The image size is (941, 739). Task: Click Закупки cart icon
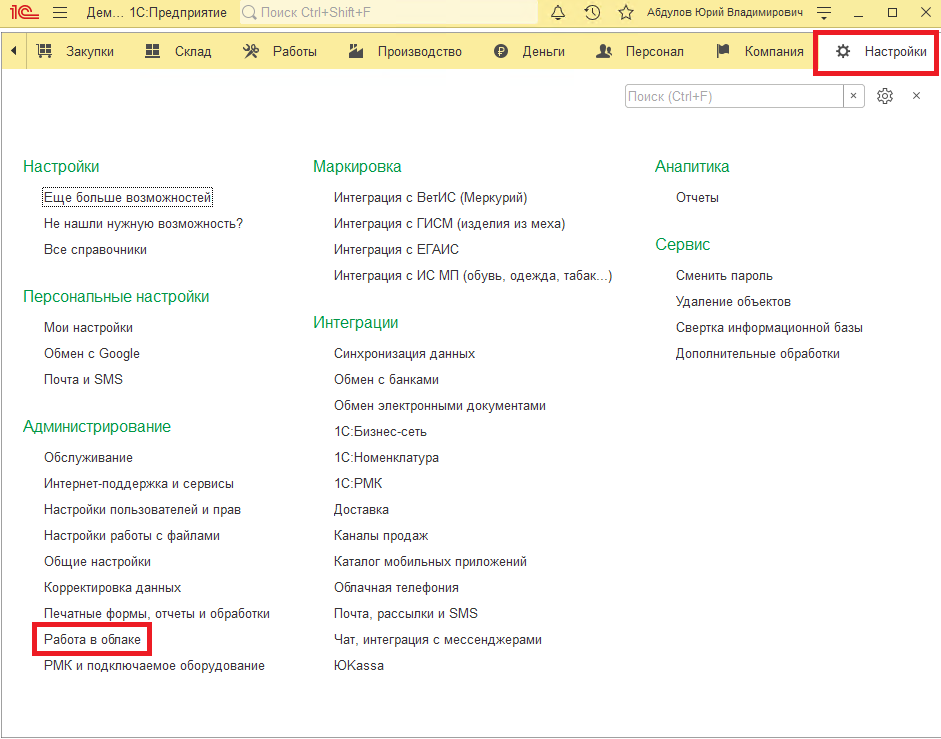coord(44,51)
